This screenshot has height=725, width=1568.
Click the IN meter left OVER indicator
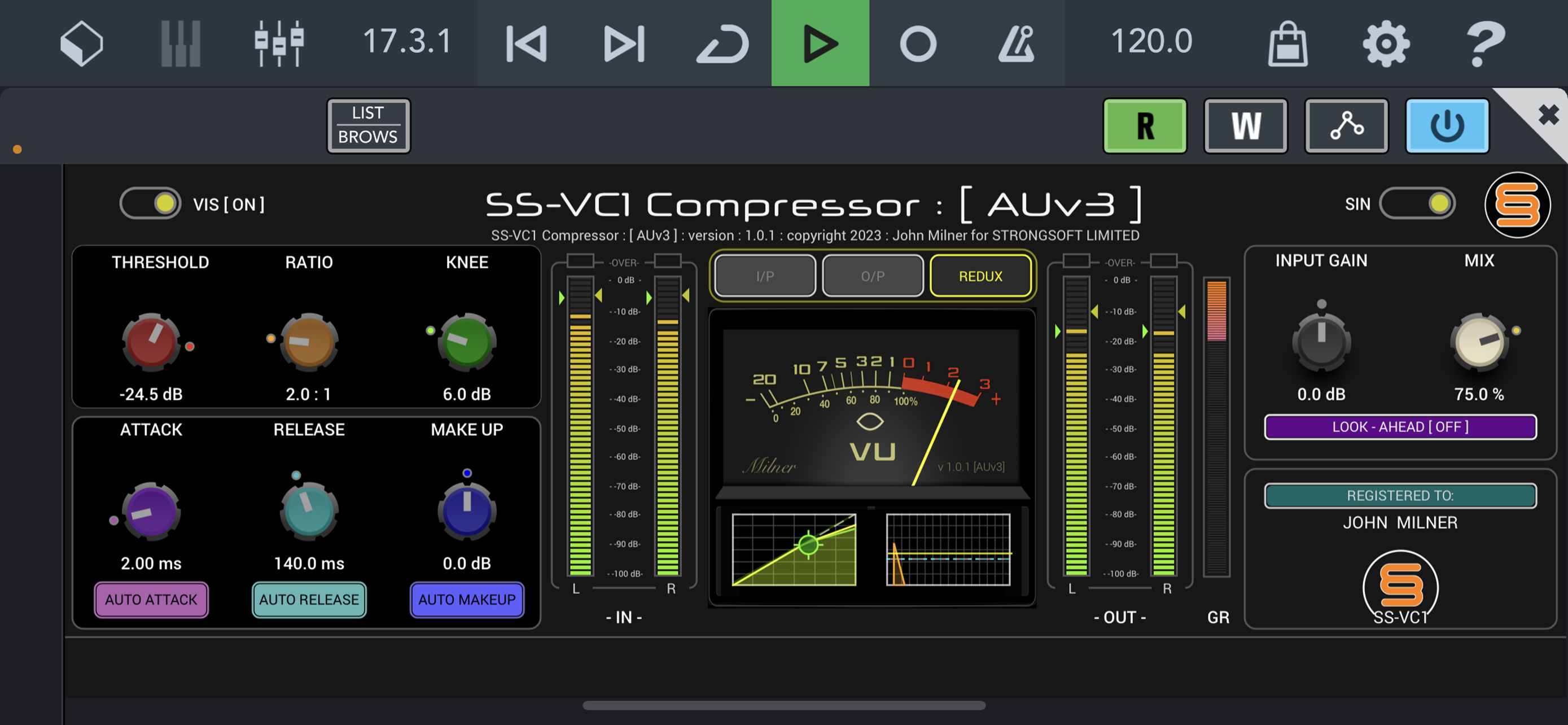click(x=580, y=261)
